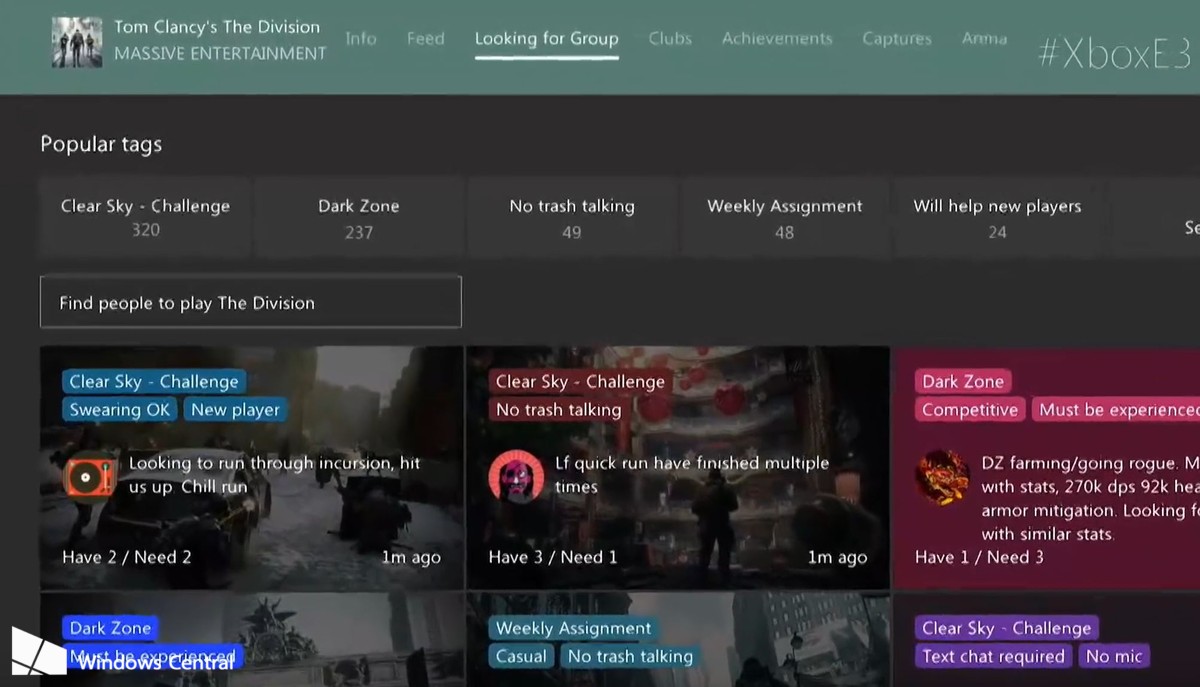1200x687 pixels.
Task: Click the red No trash talking tag
Action: pyautogui.click(x=558, y=409)
